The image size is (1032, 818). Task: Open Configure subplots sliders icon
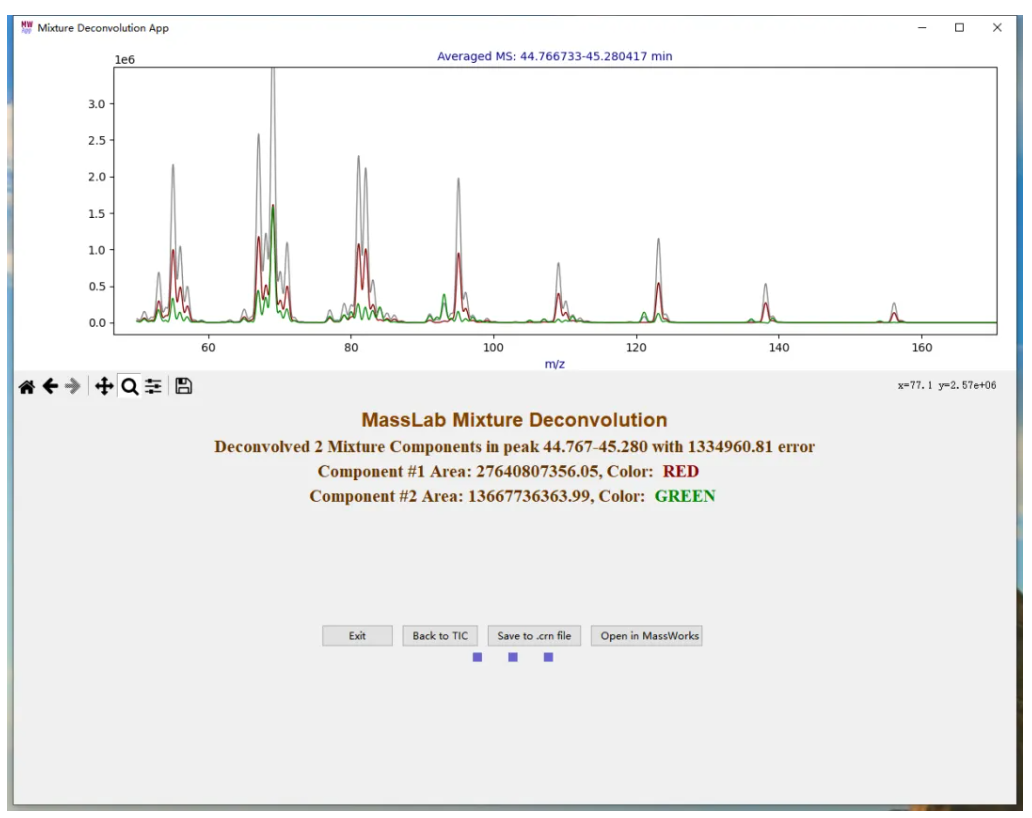click(x=153, y=386)
